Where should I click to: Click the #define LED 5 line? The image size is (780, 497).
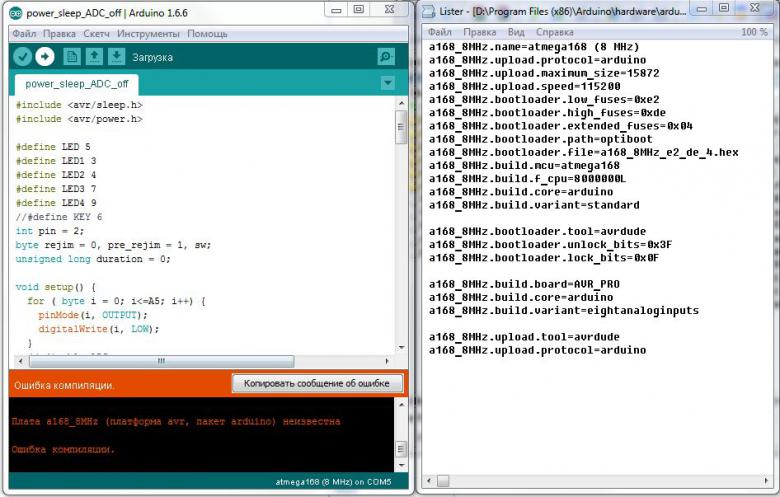click(x=53, y=147)
